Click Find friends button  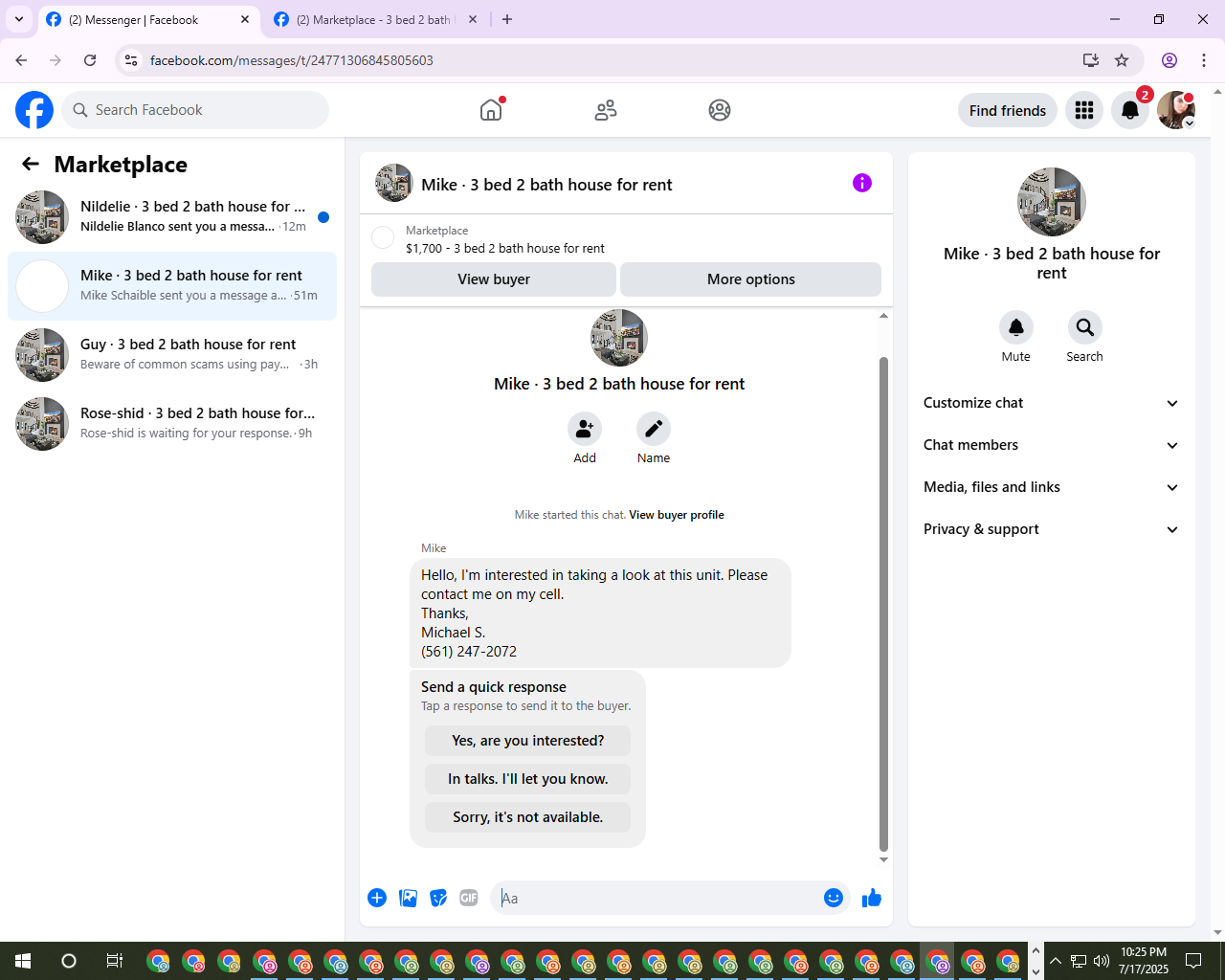click(1008, 110)
